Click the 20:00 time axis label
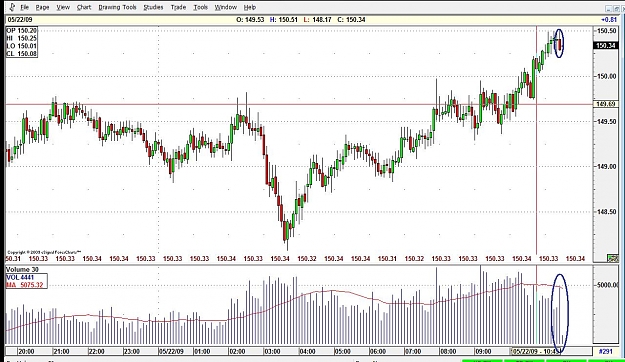625x362 pixels. point(26,351)
